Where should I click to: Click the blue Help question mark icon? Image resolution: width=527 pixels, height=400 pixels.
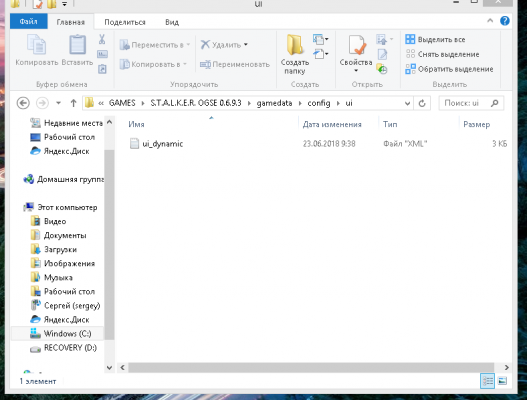point(504,21)
